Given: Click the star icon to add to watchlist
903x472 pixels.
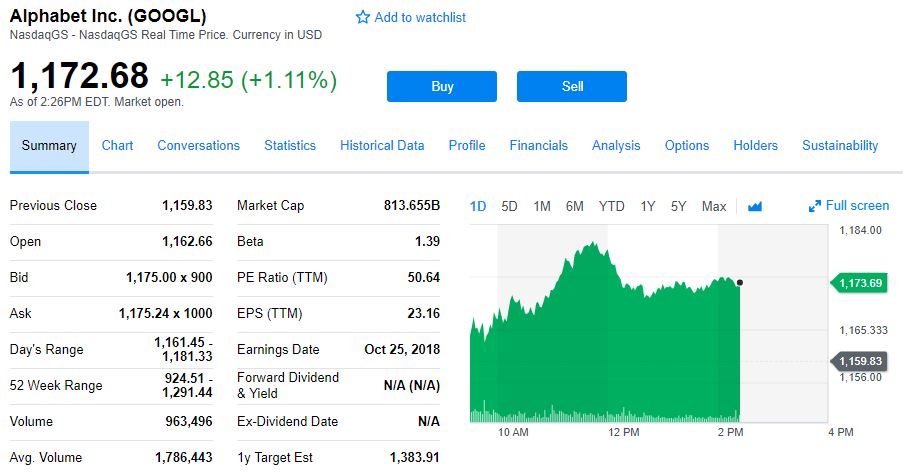Looking at the screenshot, I should pyautogui.click(x=363, y=18).
